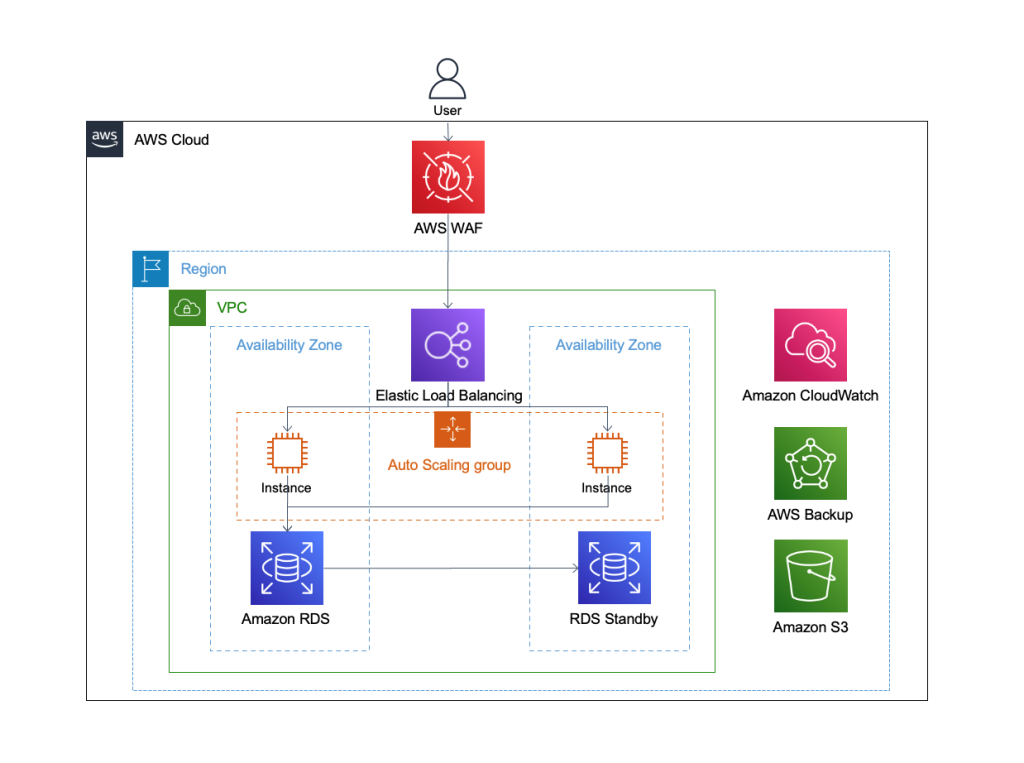The image size is (1024, 763).
Task: Select the Amazon CloudWatch icon
Action: [810, 345]
